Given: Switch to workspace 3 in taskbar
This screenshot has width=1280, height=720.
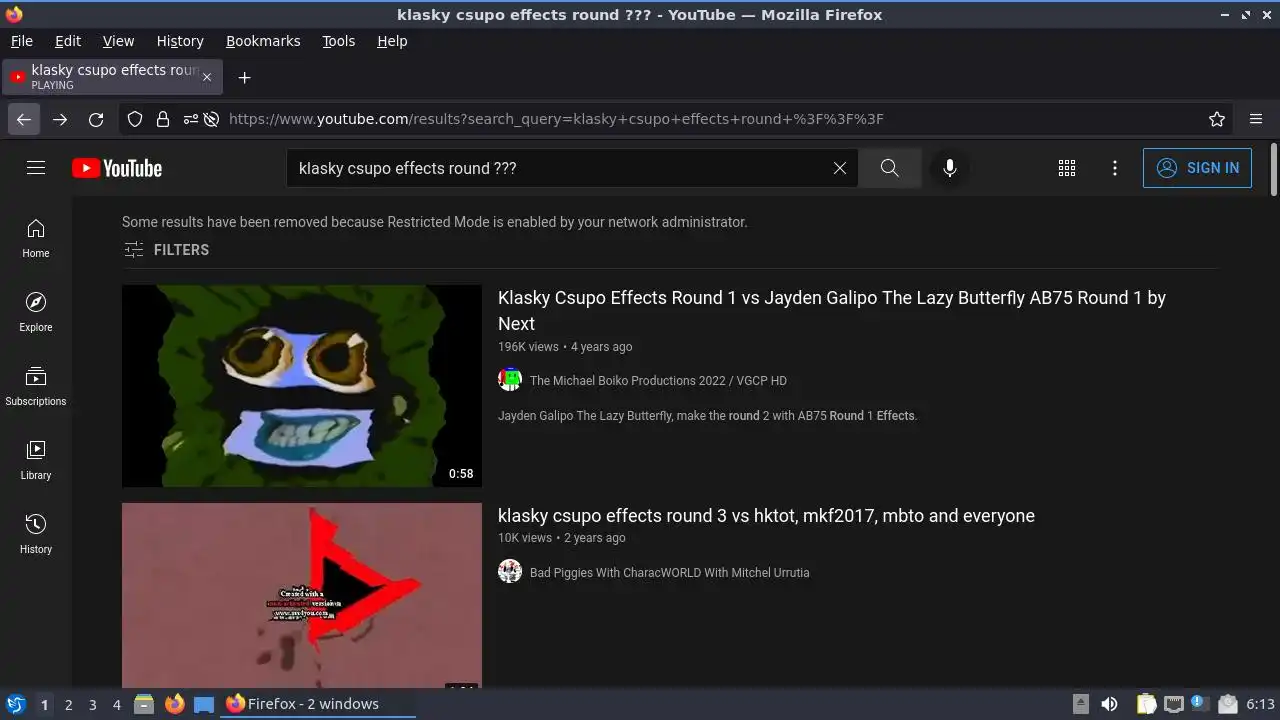Looking at the screenshot, I should 92,704.
